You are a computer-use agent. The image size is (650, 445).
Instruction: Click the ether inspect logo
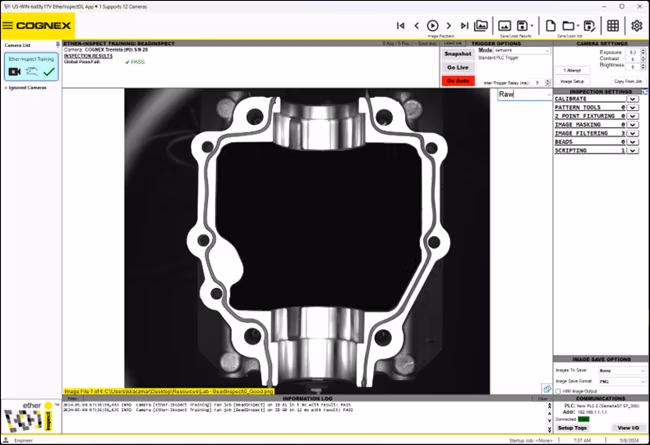point(30,417)
